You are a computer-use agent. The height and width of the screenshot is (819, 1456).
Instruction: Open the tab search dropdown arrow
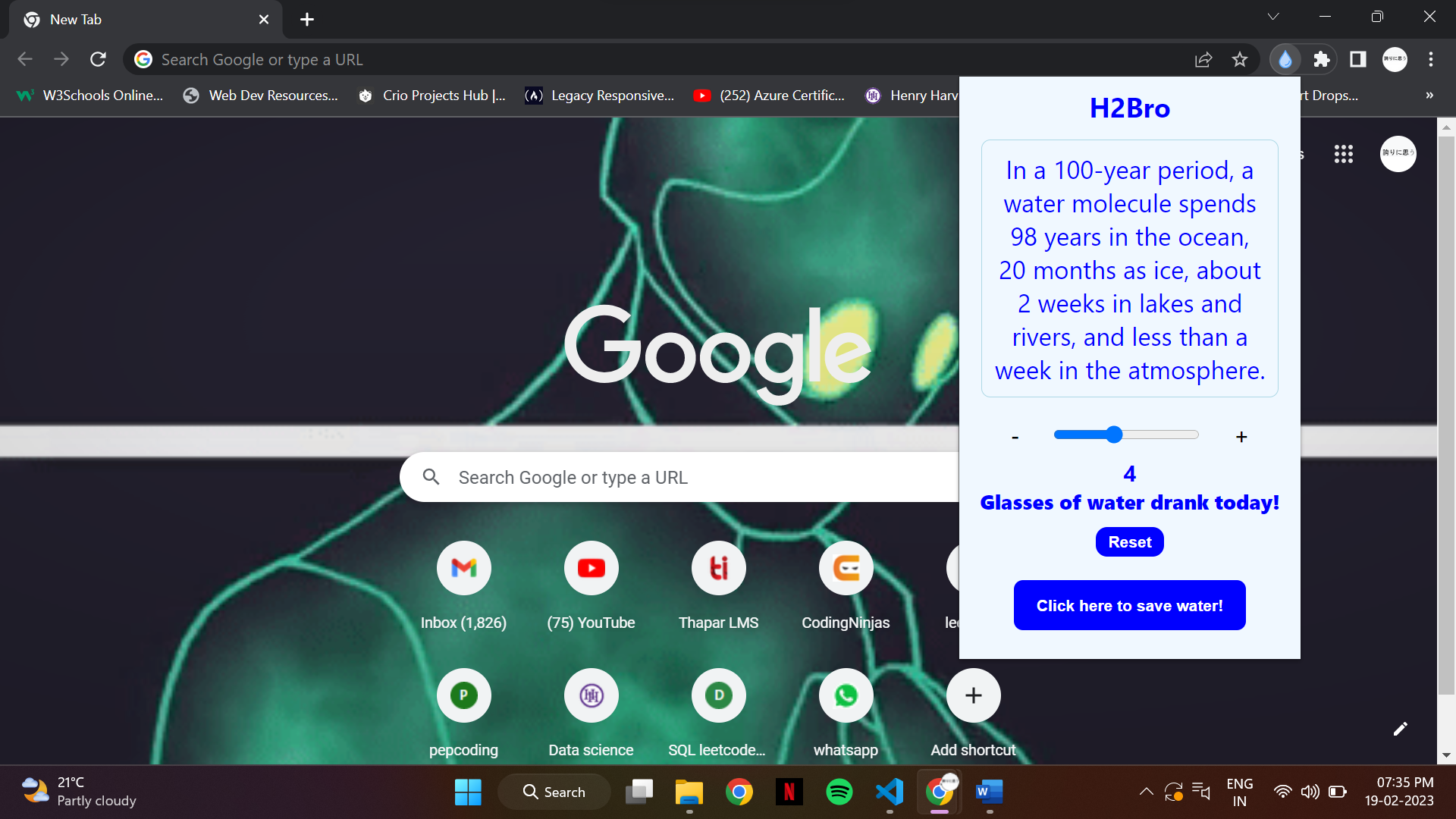[1273, 17]
